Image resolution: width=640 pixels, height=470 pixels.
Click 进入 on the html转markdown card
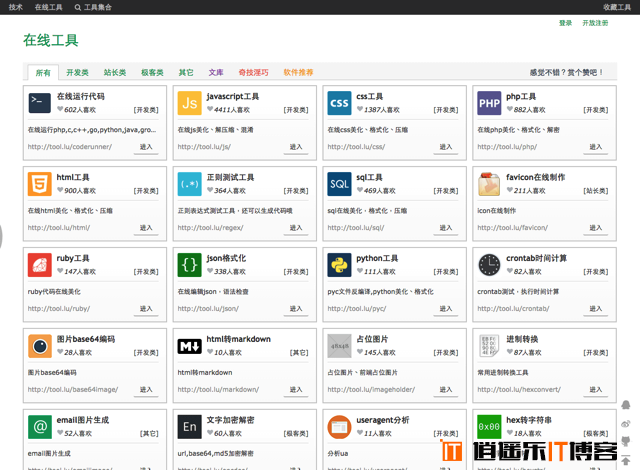tap(296, 390)
